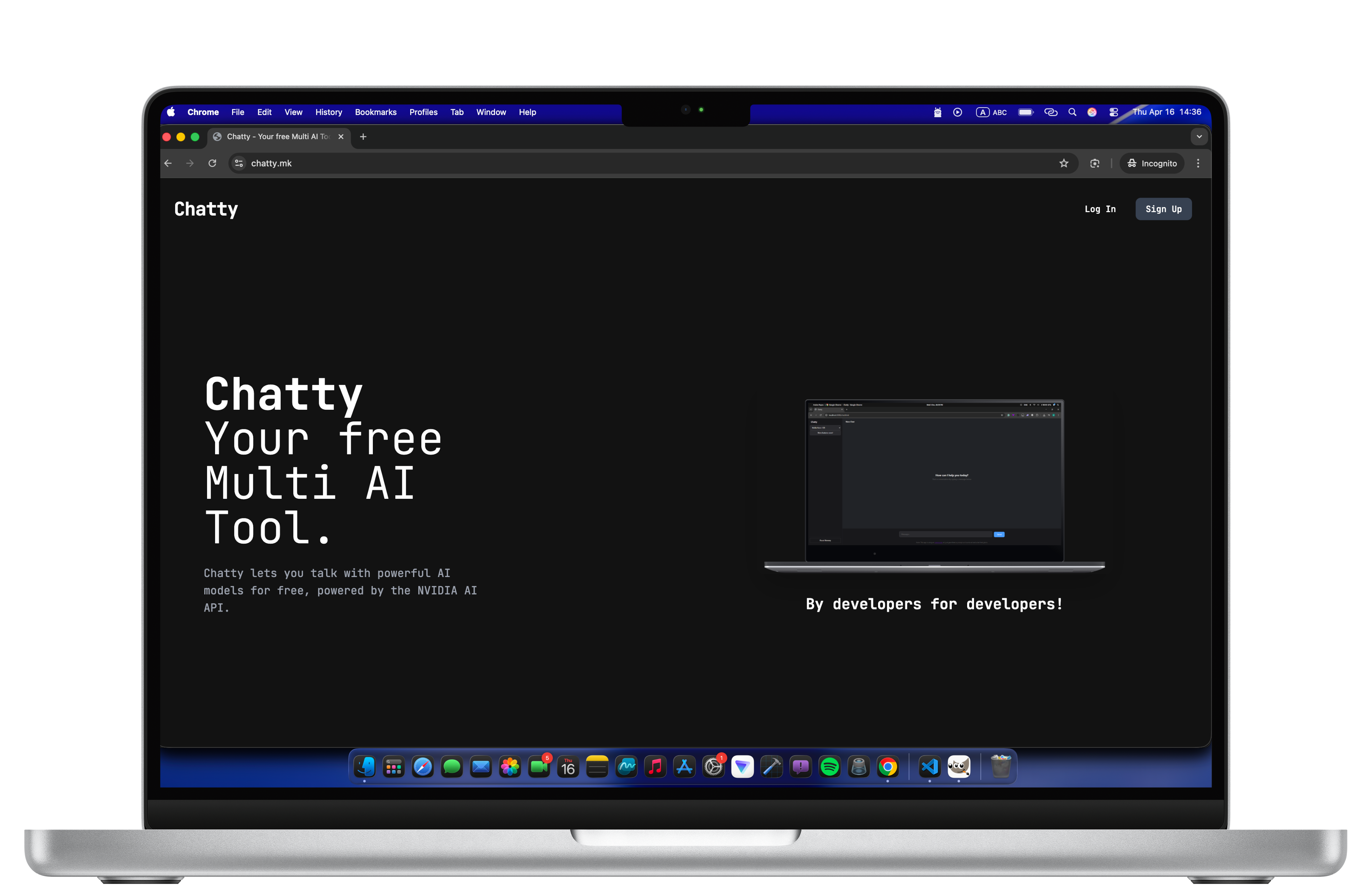Select the Chatty - Your free Multi AI tab
This screenshot has height=892, width=1372.
(x=279, y=137)
